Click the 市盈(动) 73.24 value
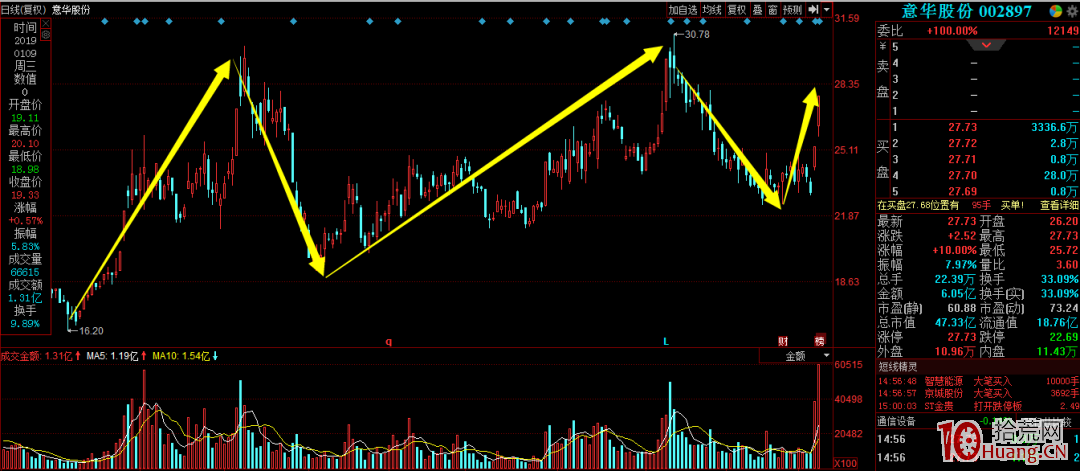 click(x=1063, y=308)
